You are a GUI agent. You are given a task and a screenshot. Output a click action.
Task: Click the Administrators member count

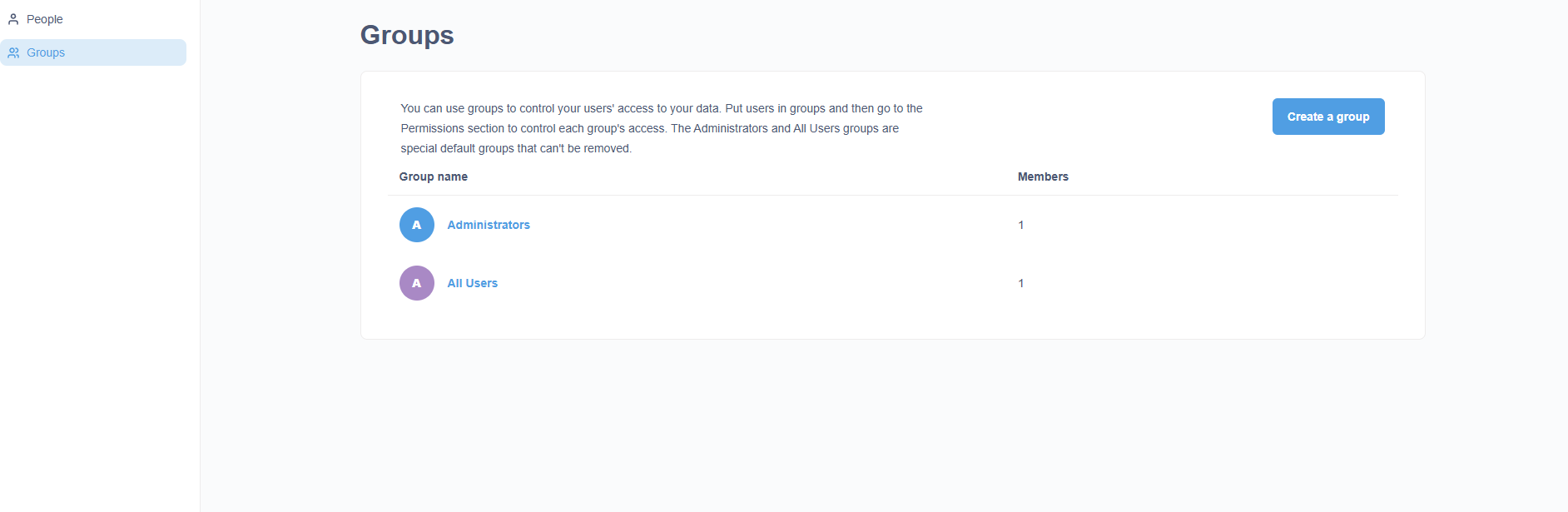[x=1021, y=225]
